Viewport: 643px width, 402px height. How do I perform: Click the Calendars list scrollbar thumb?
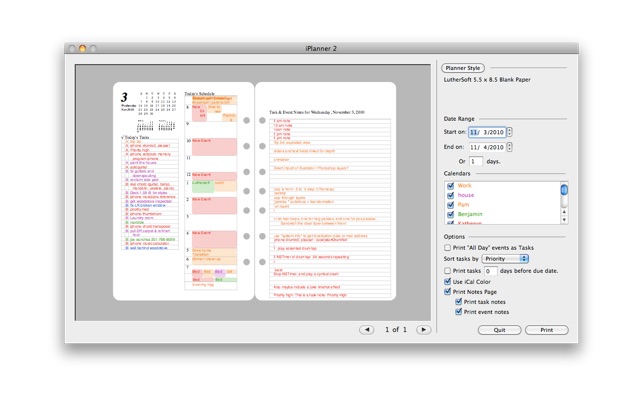pos(564,190)
